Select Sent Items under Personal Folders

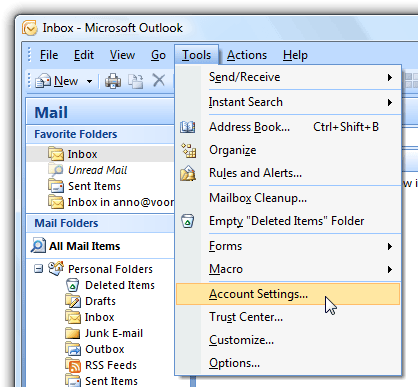pyautogui.click(x=111, y=381)
